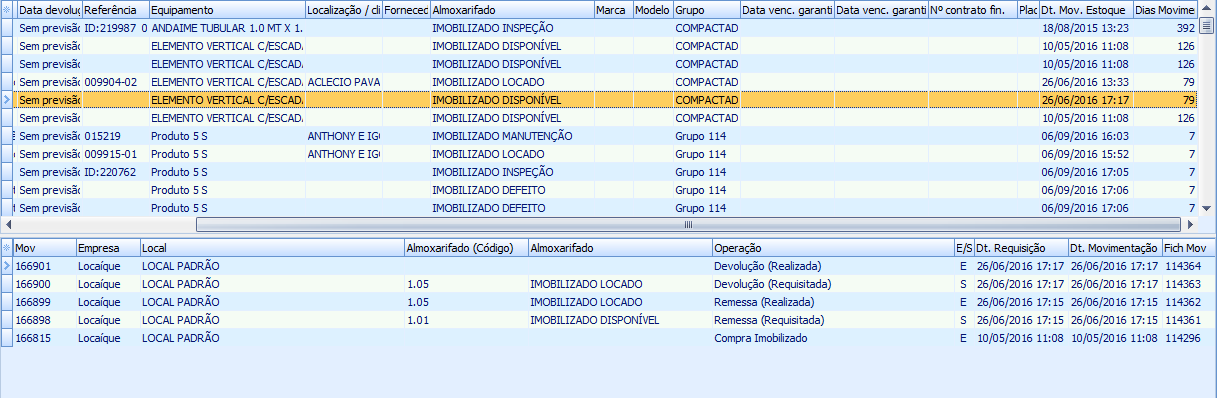Click the Mov column header
Viewport: 1217px width, 398px height.
coord(45,248)
